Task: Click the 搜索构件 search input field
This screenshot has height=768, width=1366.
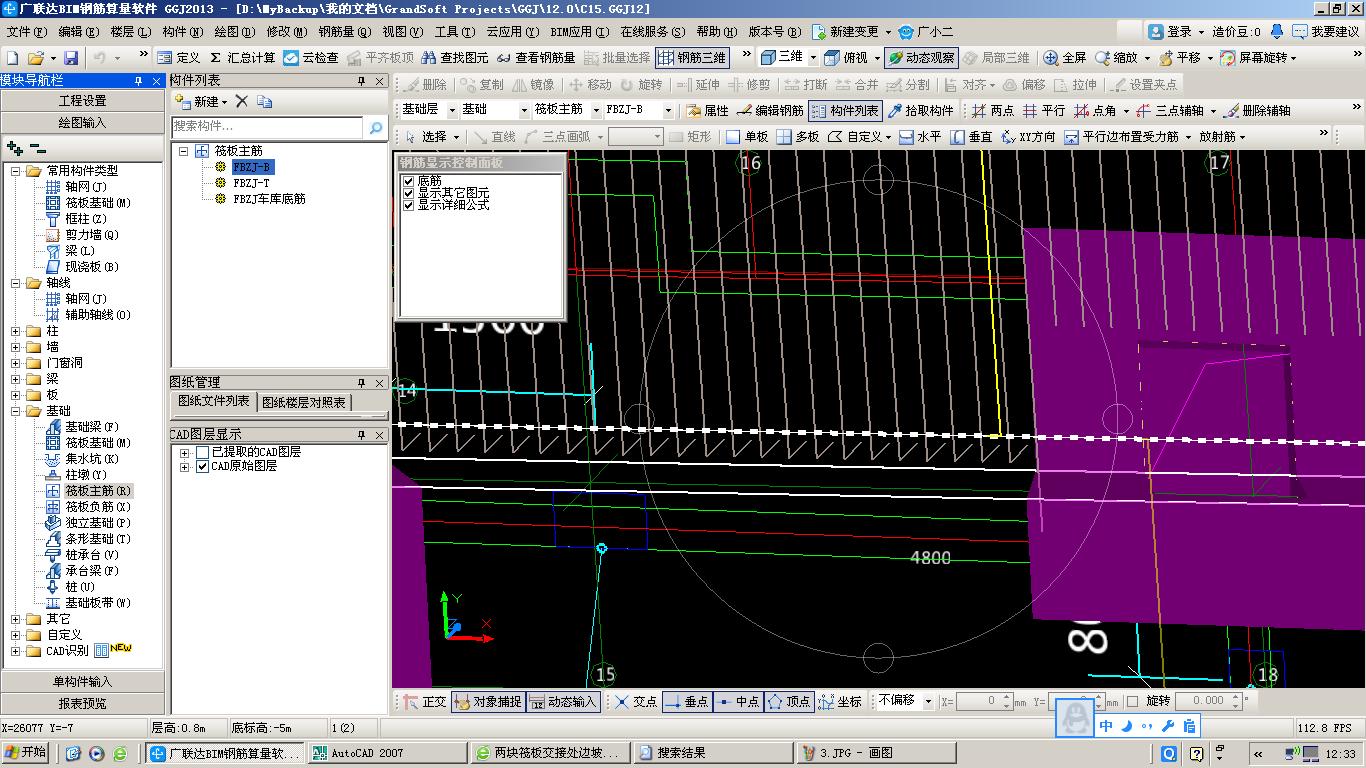Action: coord(267,127)
